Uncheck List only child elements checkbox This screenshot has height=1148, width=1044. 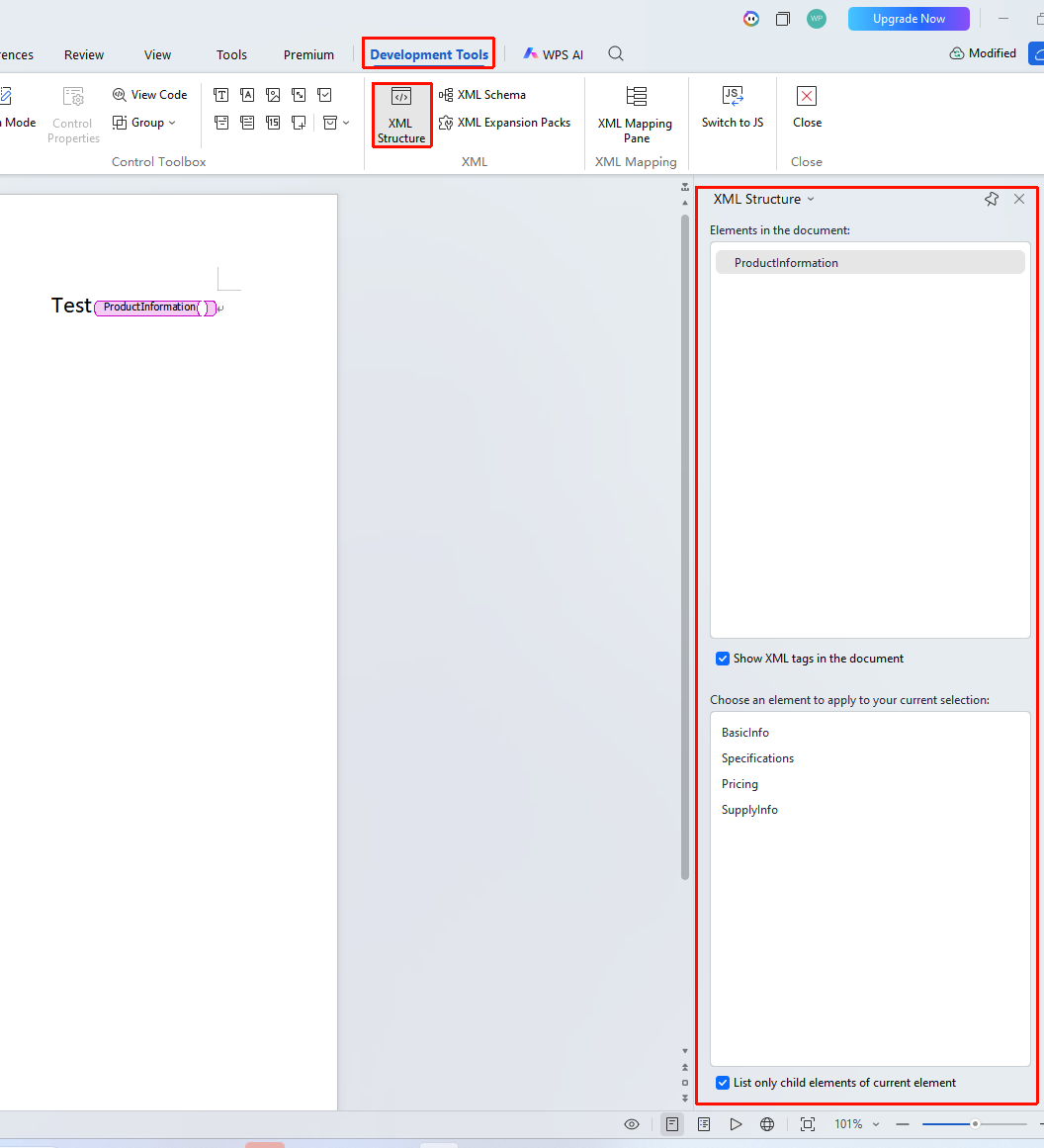[x=723, y=1082]
